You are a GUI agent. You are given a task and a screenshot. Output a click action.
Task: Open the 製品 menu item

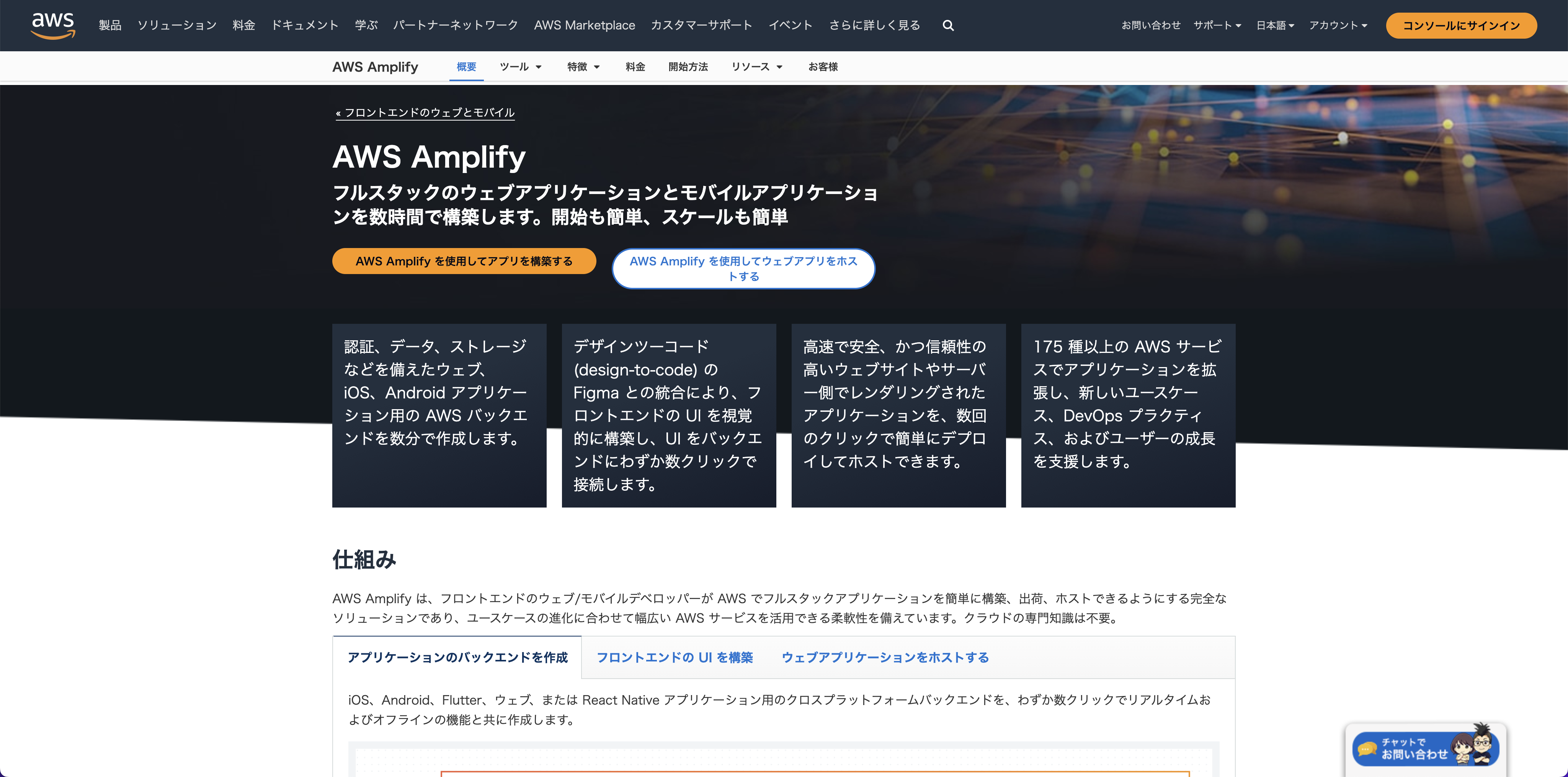tap(110, 26)
